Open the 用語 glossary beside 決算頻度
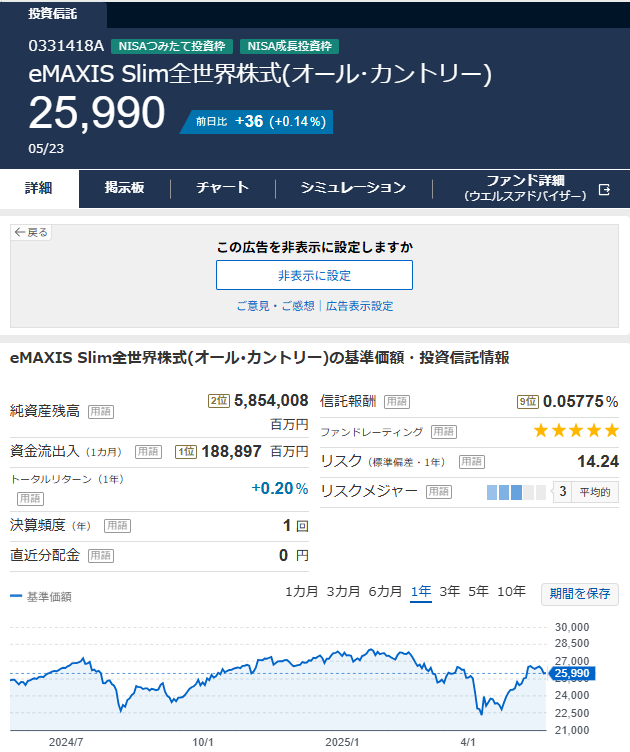Image resolution: width=630 pixels, height=752 pixels. (117, 526)
